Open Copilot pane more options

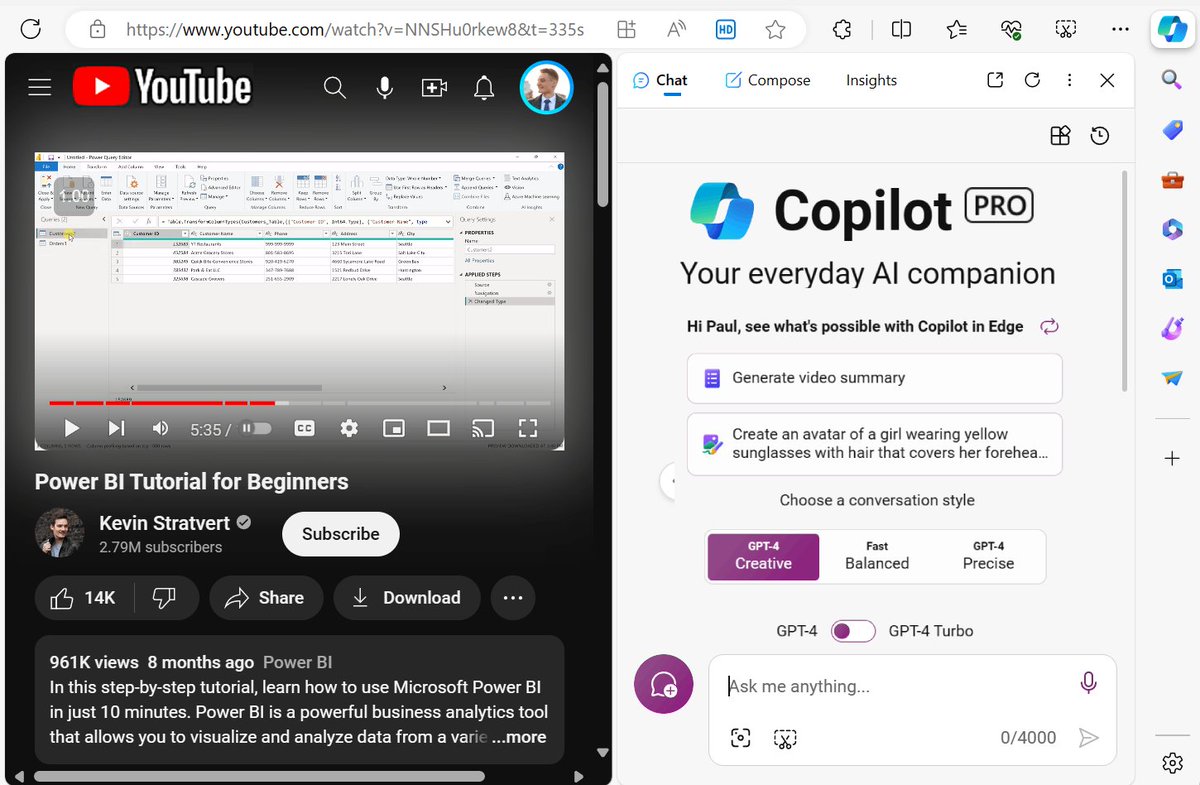point(1069,80)
